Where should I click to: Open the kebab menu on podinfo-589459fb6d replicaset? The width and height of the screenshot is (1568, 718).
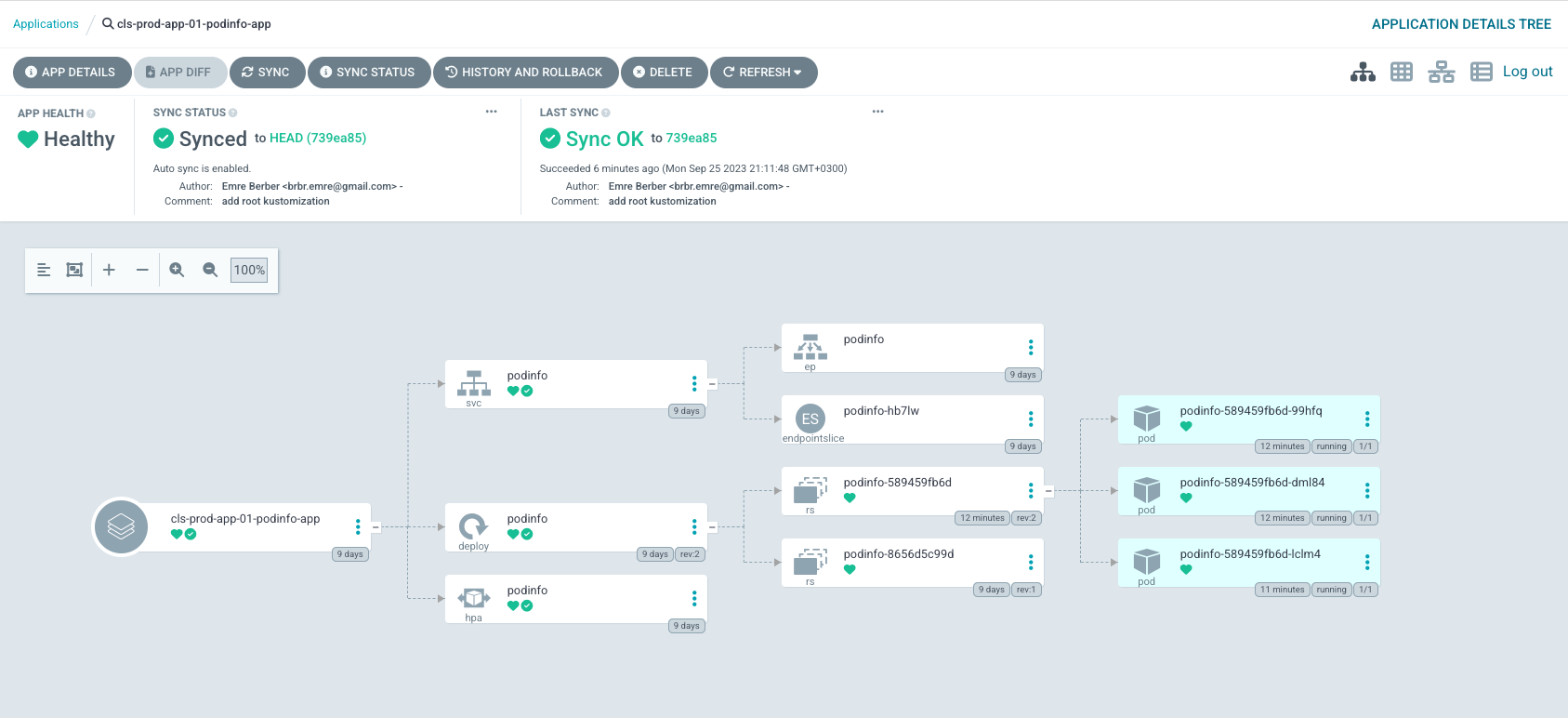coord(1031,490)
